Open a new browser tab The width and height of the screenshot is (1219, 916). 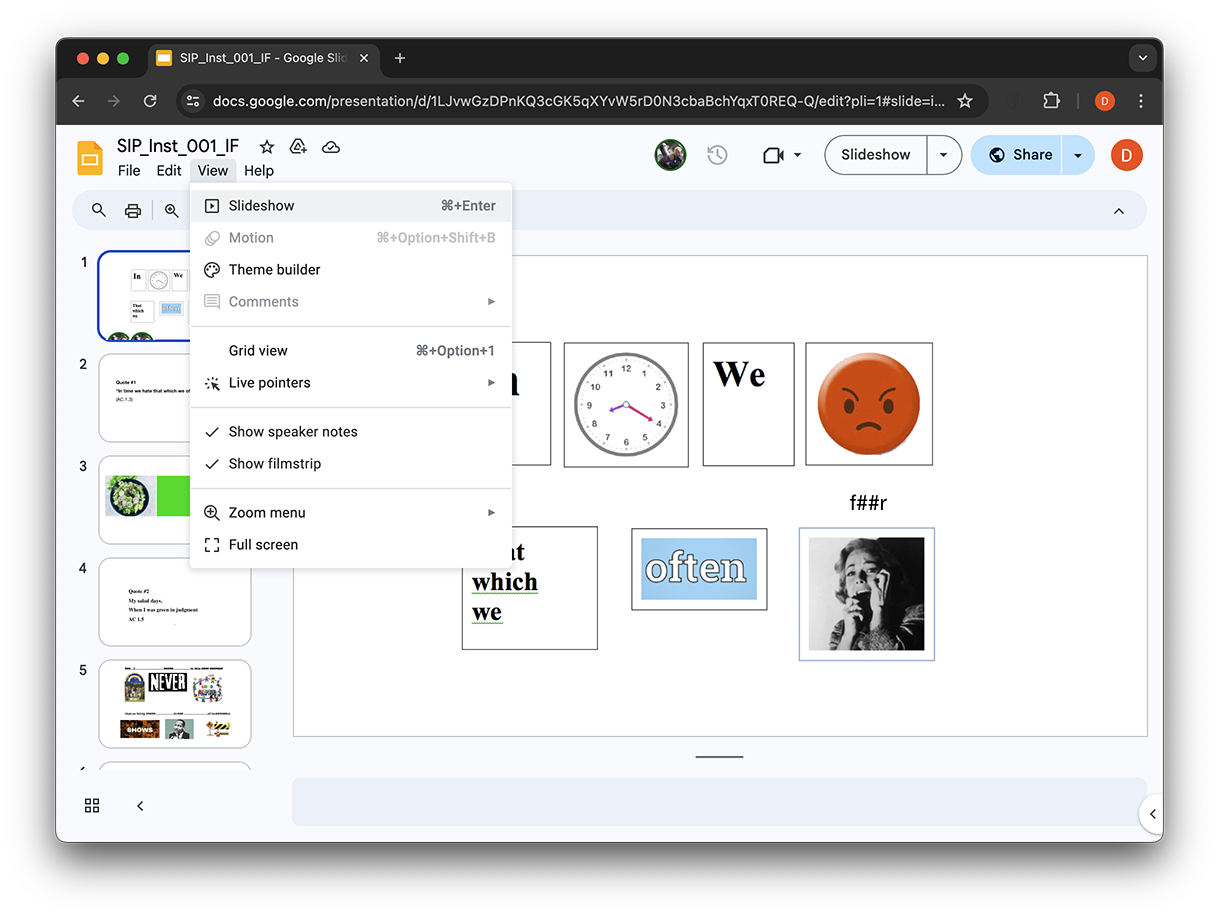click(x=400, y=58)
